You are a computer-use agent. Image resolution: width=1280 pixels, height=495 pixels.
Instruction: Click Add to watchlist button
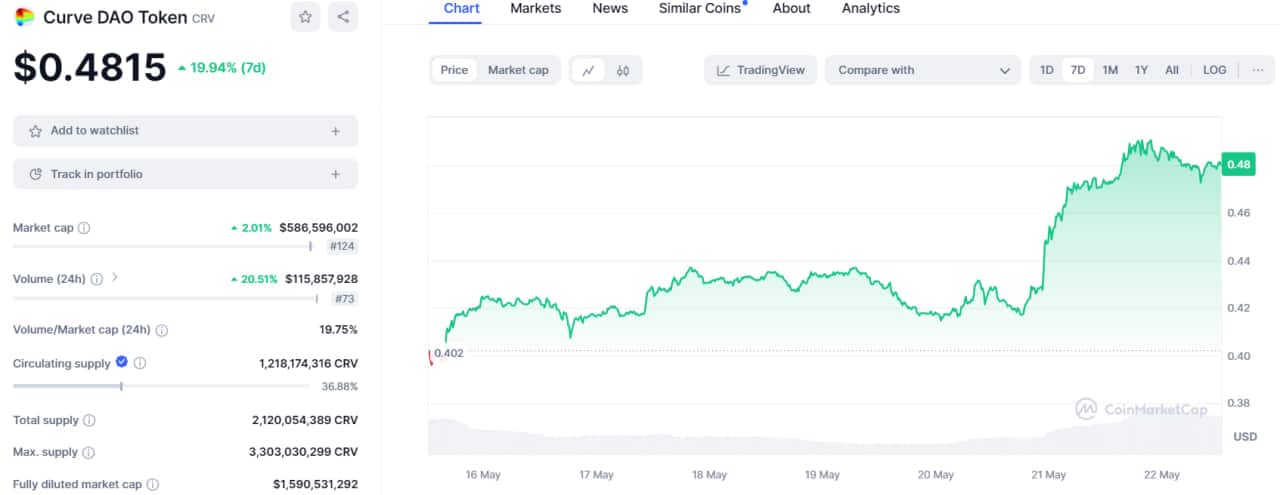click(185, 131)
